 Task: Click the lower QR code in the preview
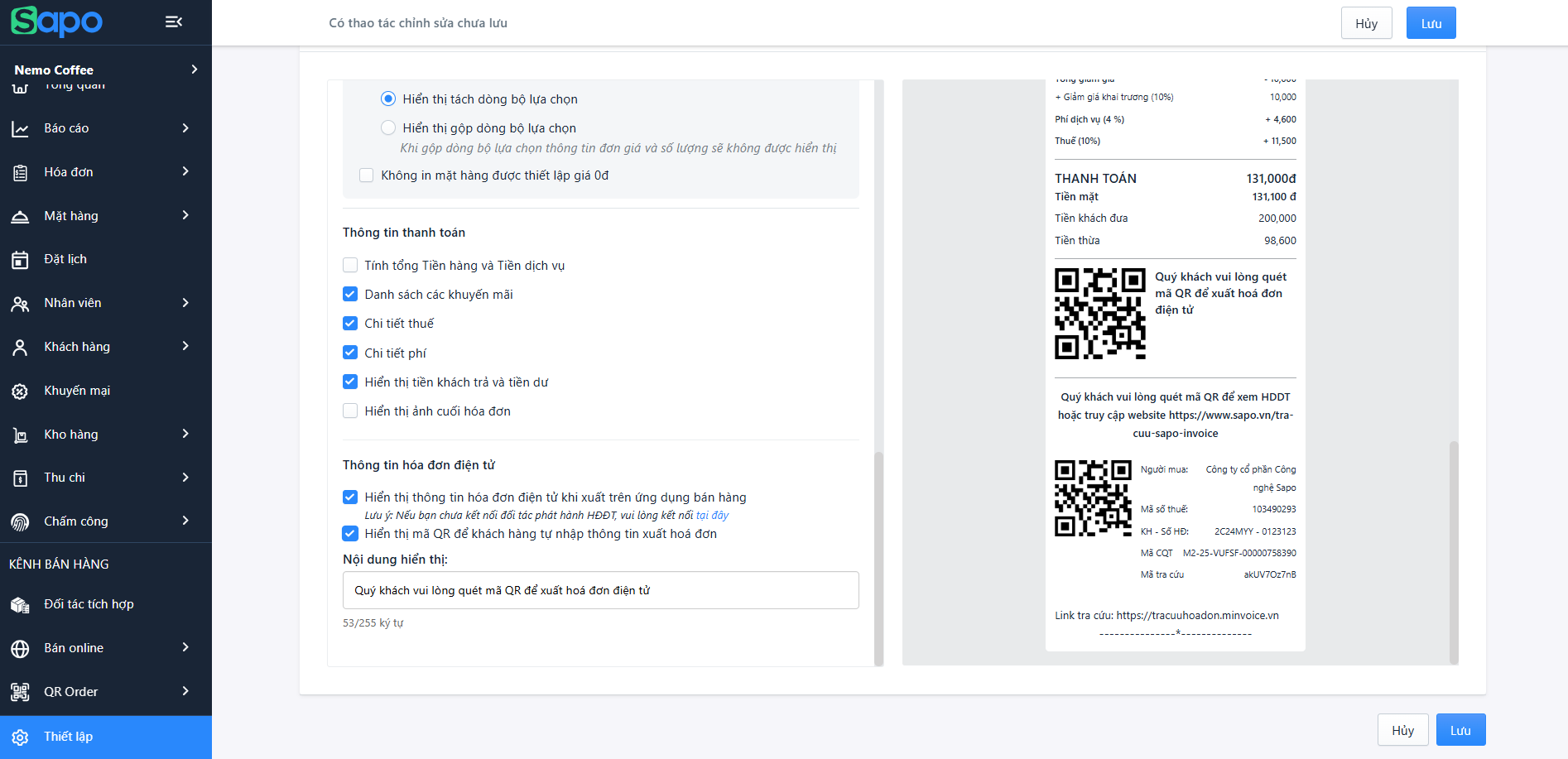1093,498
